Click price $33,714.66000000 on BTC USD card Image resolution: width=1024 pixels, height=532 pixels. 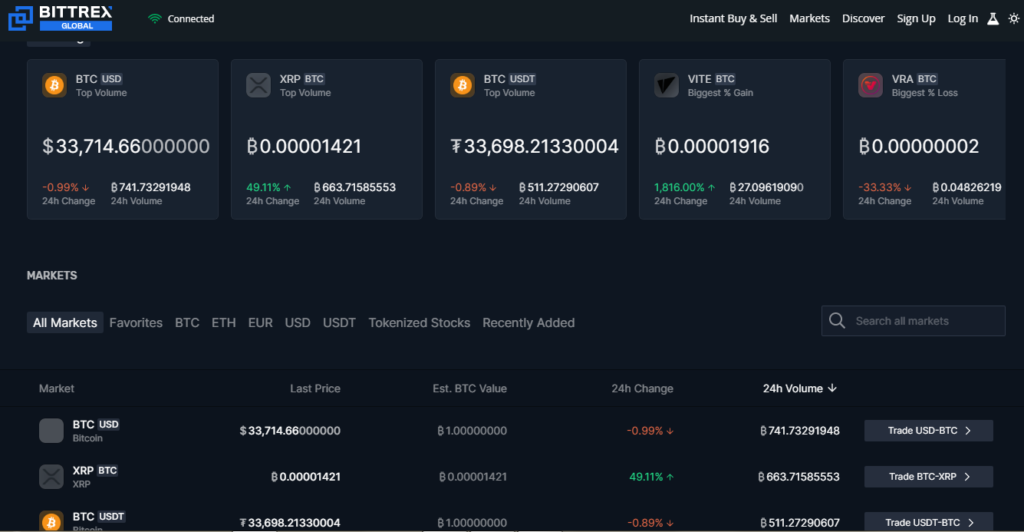click(126, 146)
